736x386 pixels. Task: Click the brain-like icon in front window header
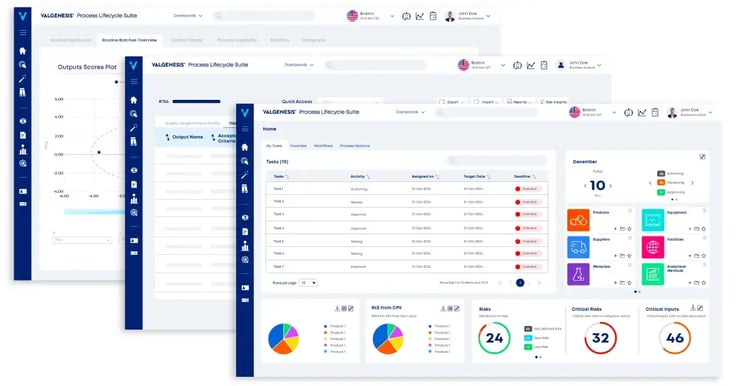(629, 113)
